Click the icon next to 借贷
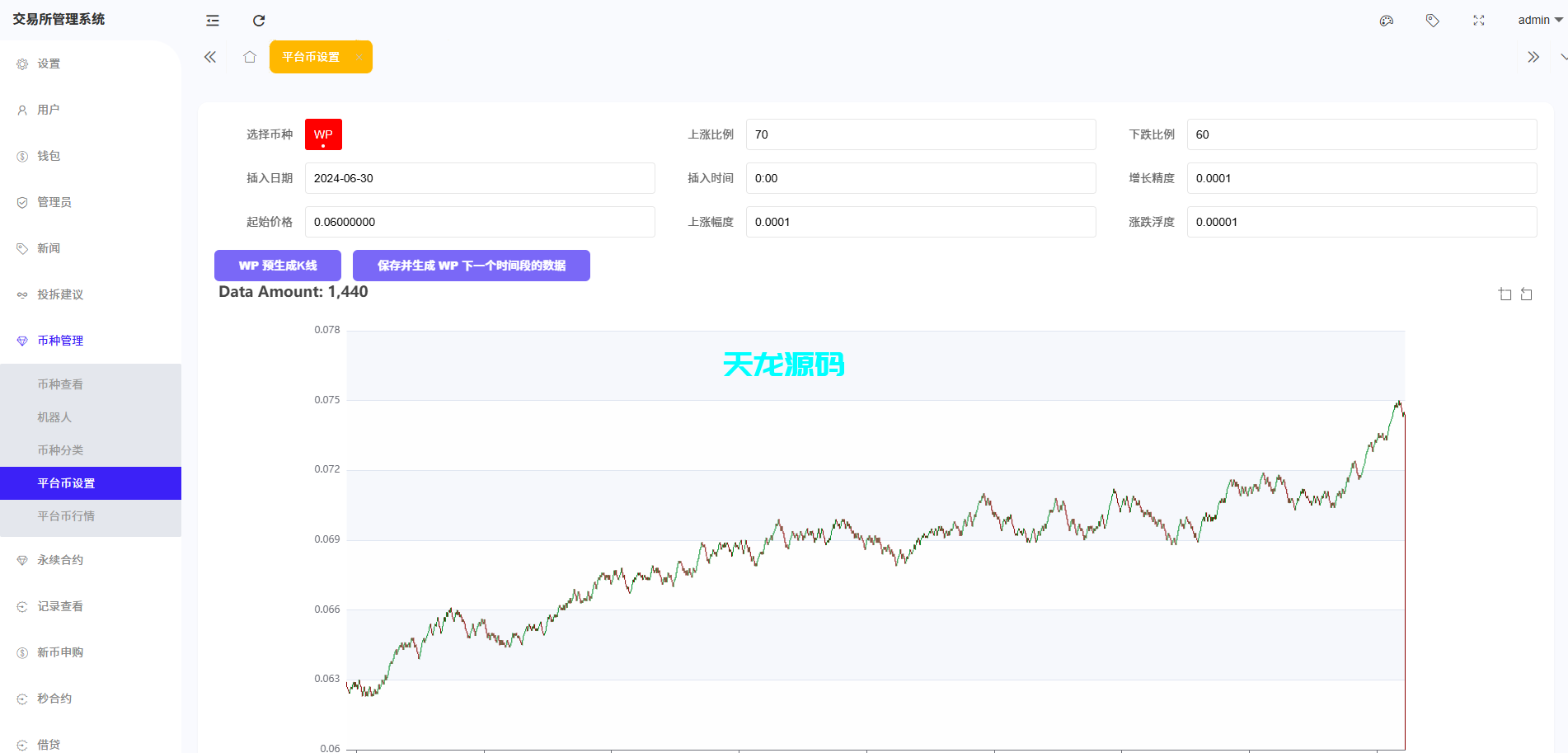Image resolution: width=1568 pixels, height=753 pixels. click(x=22, y=745)
